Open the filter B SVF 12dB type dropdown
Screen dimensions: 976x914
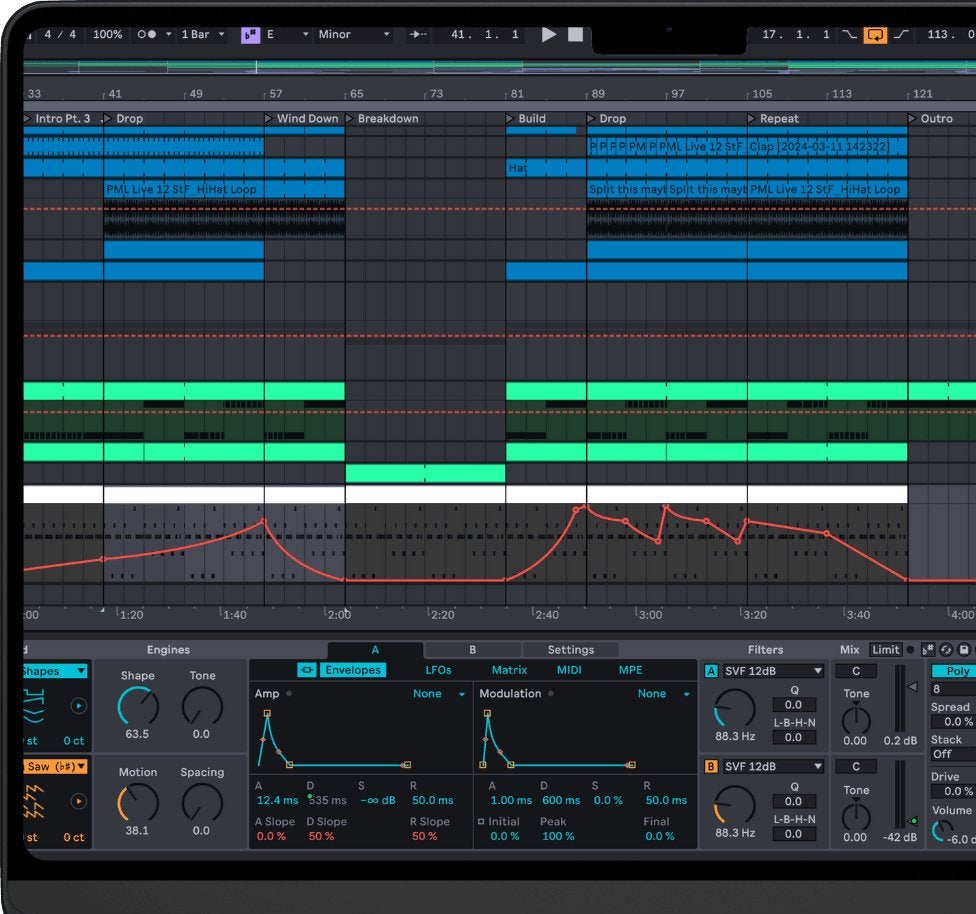[x=773, y=766]
